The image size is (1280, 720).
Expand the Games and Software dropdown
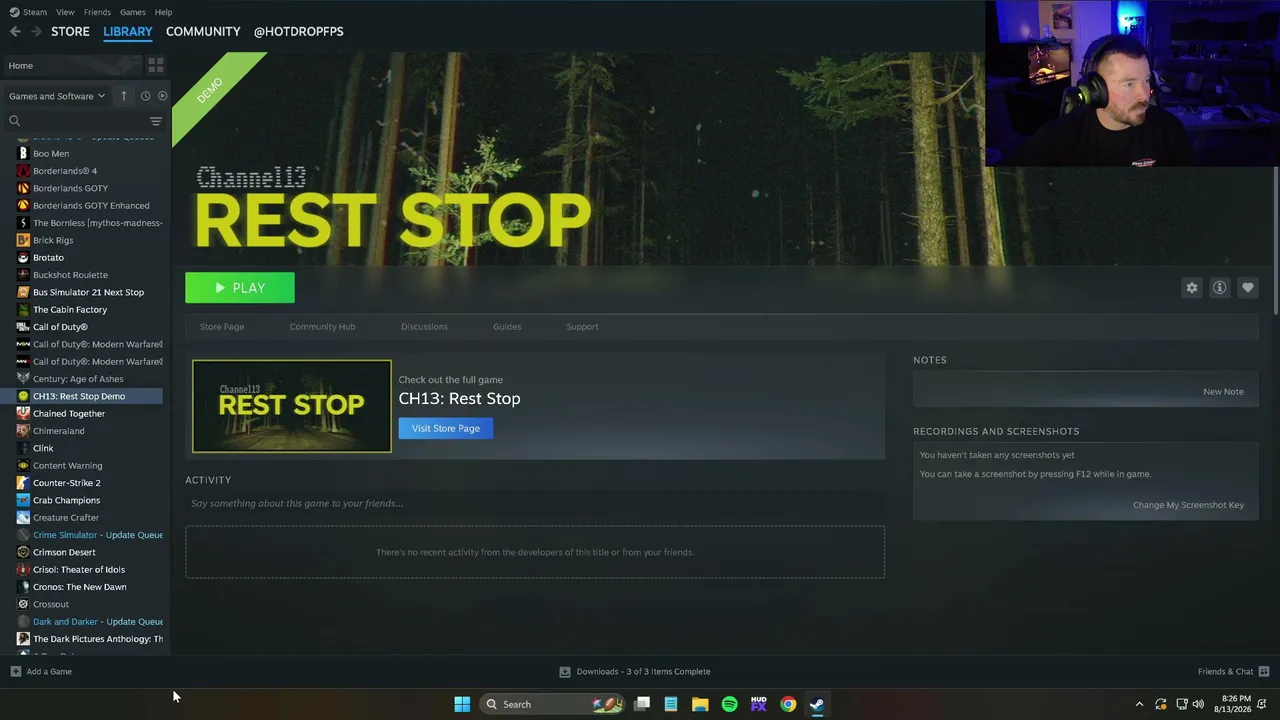coord(57,96)
